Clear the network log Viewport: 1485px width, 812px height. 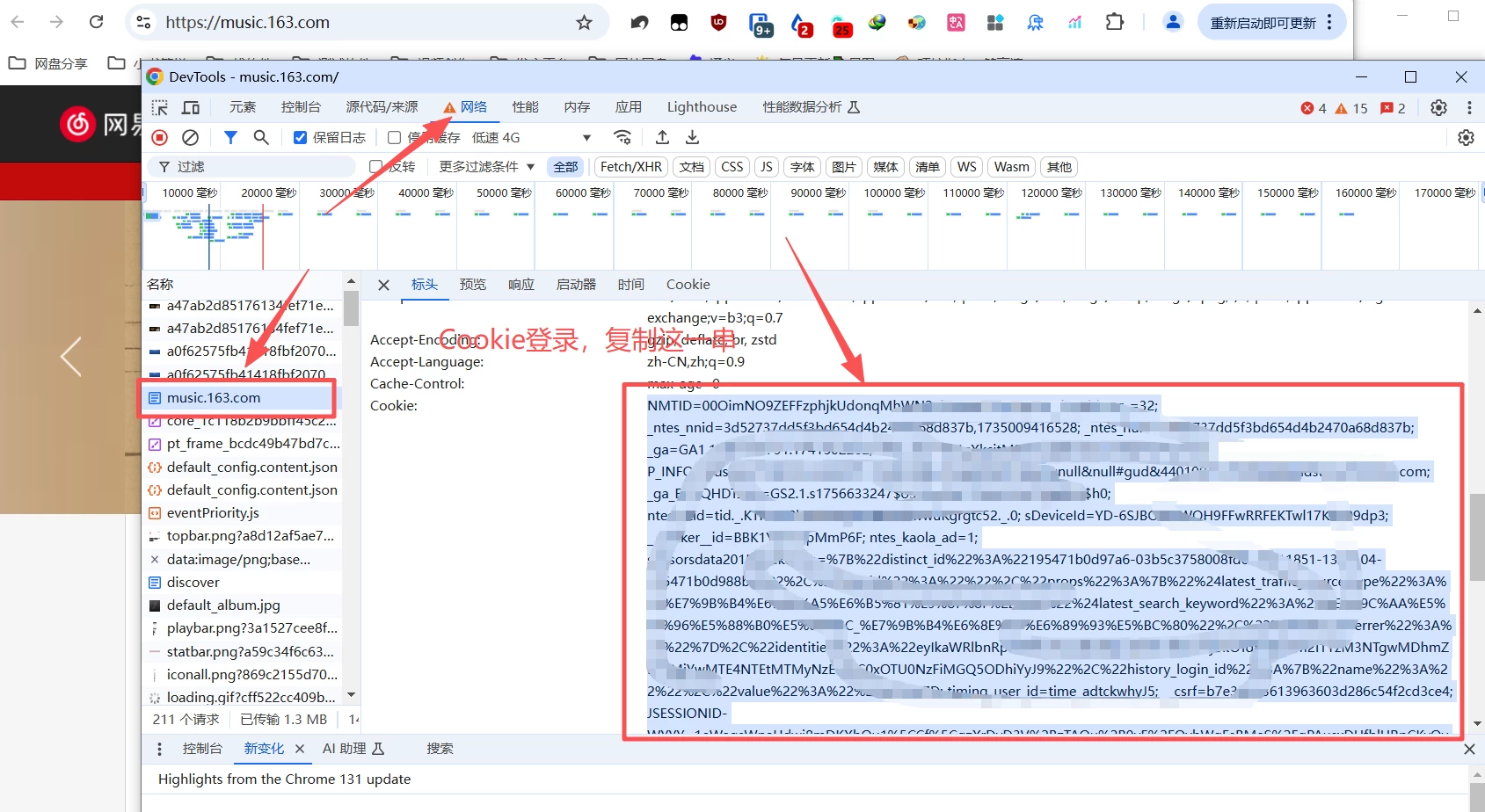click(x=190, y=137)
